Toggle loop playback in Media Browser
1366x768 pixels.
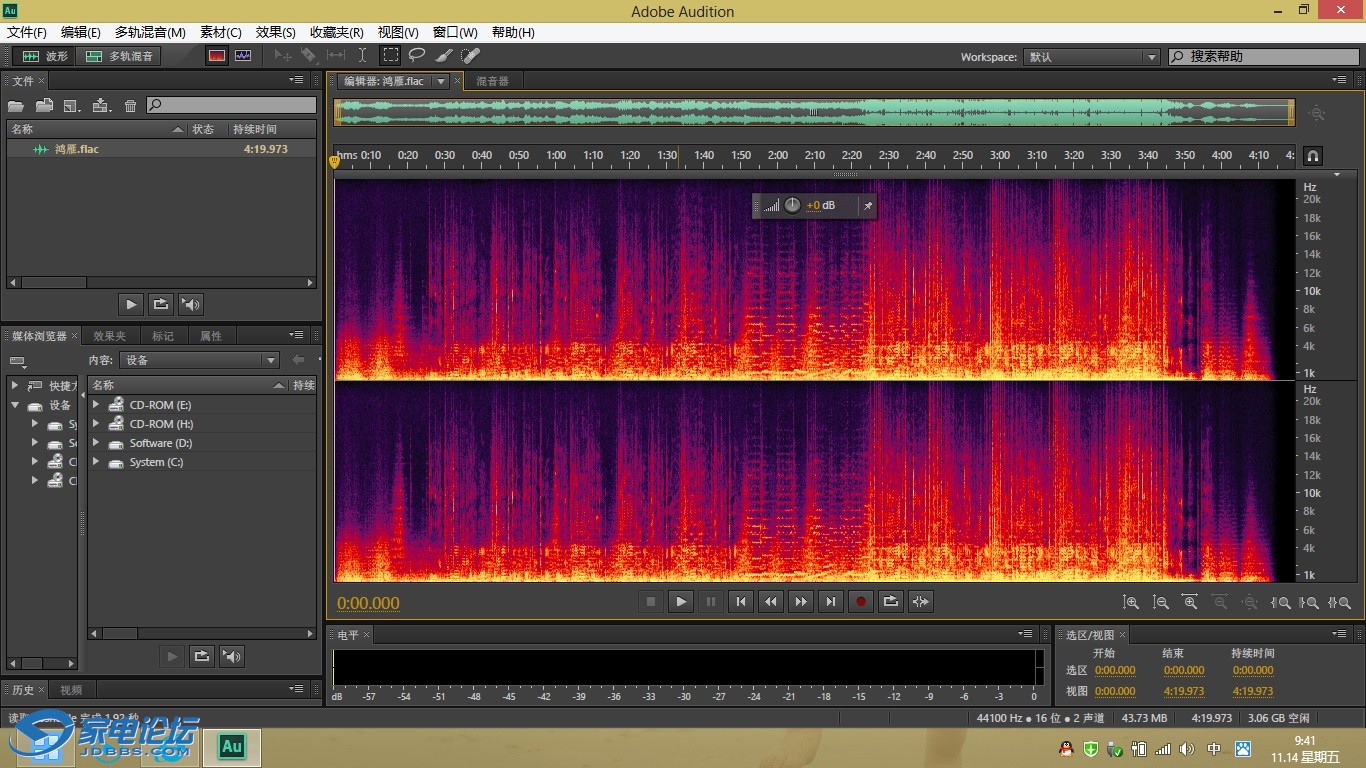click(202, 656)
